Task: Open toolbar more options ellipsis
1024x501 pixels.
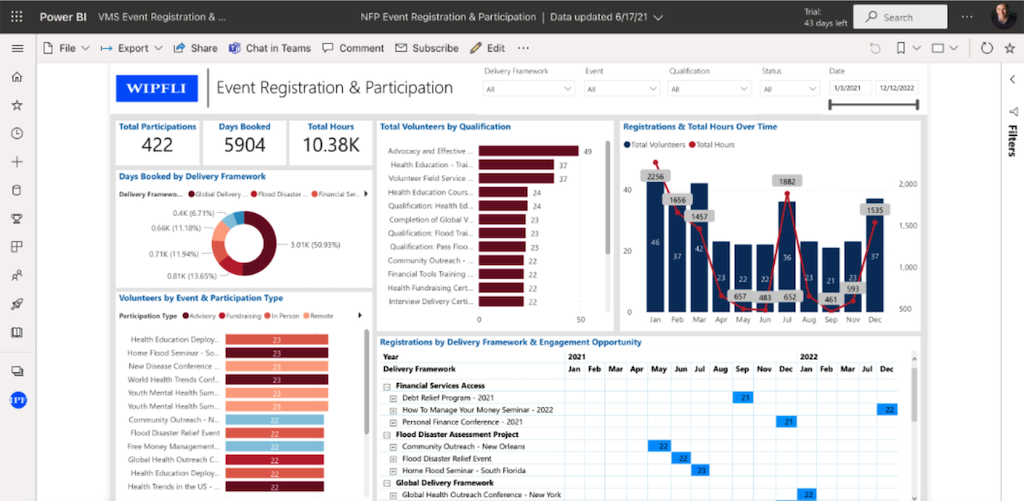Action: [x=523, y=48]
